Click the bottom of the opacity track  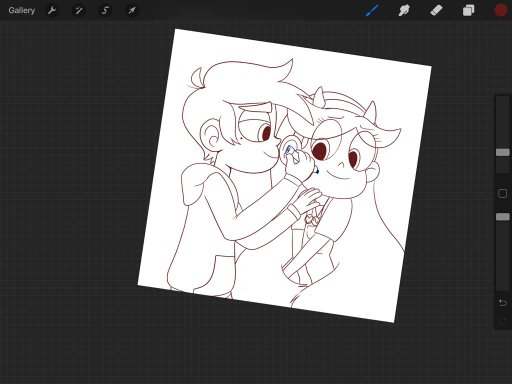click(503, 287)
